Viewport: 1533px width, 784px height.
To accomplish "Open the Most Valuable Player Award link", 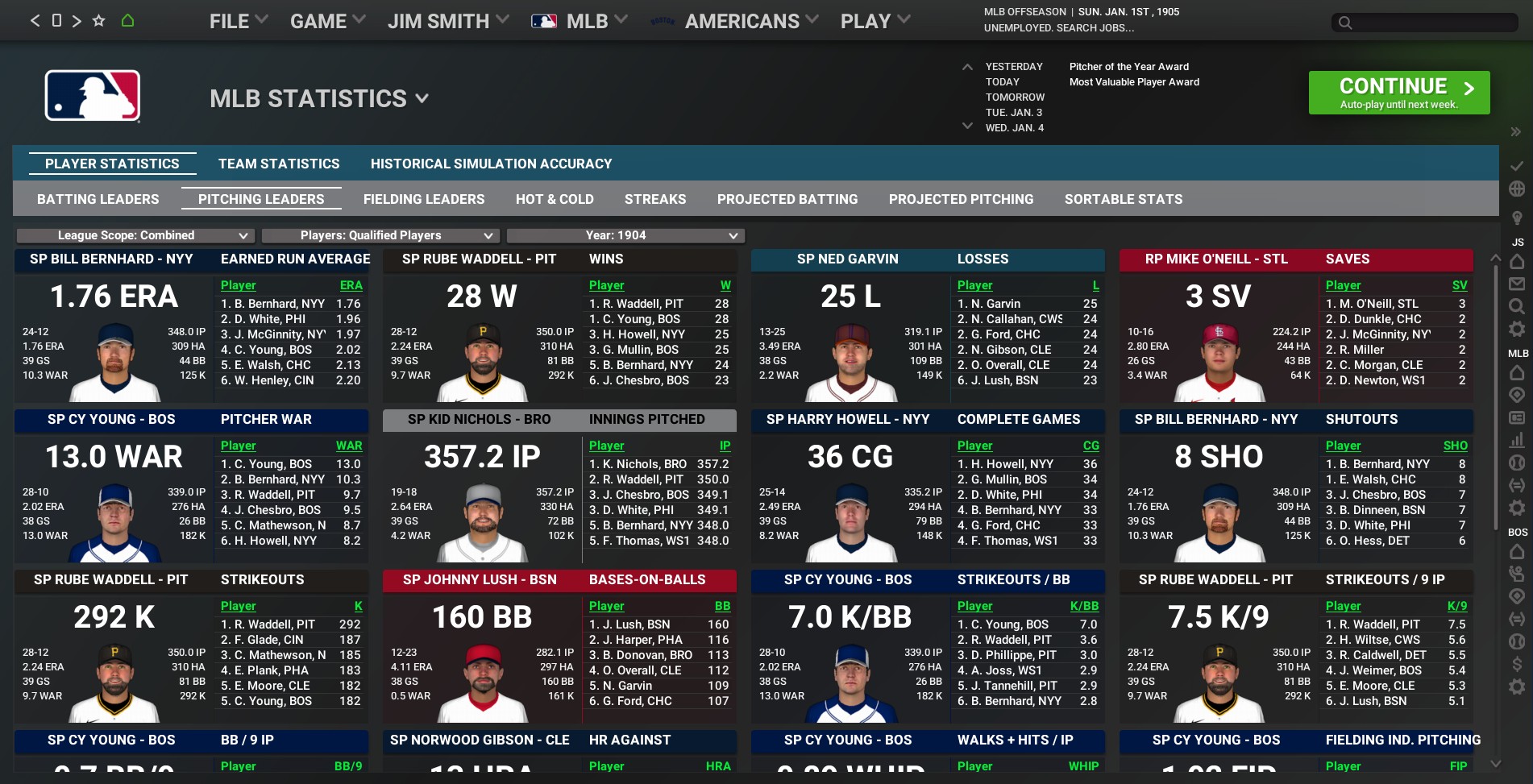I will [1134, 81].
